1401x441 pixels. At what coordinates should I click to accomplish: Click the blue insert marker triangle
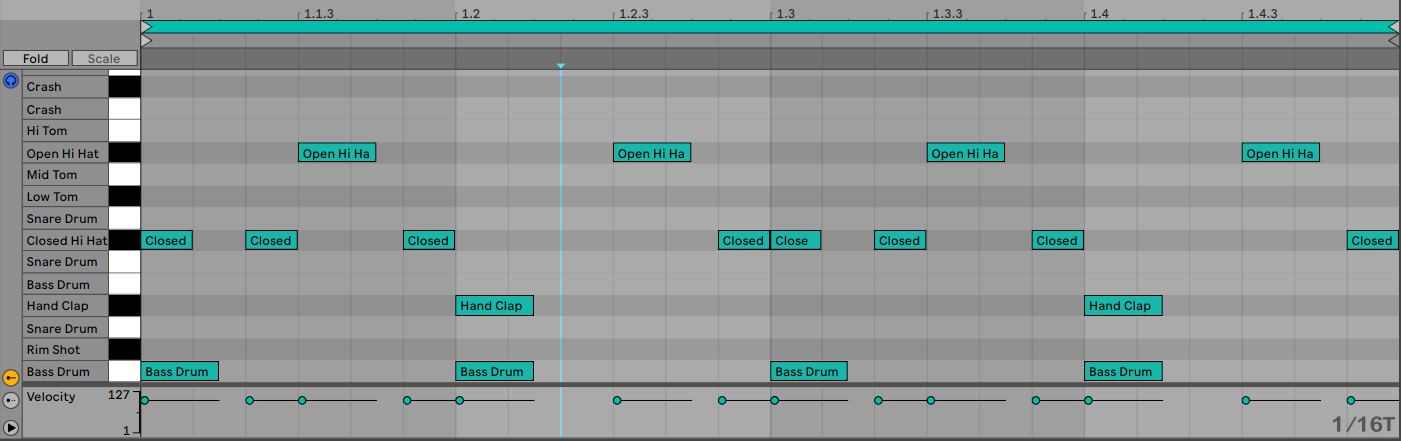(x=561, y=66)
